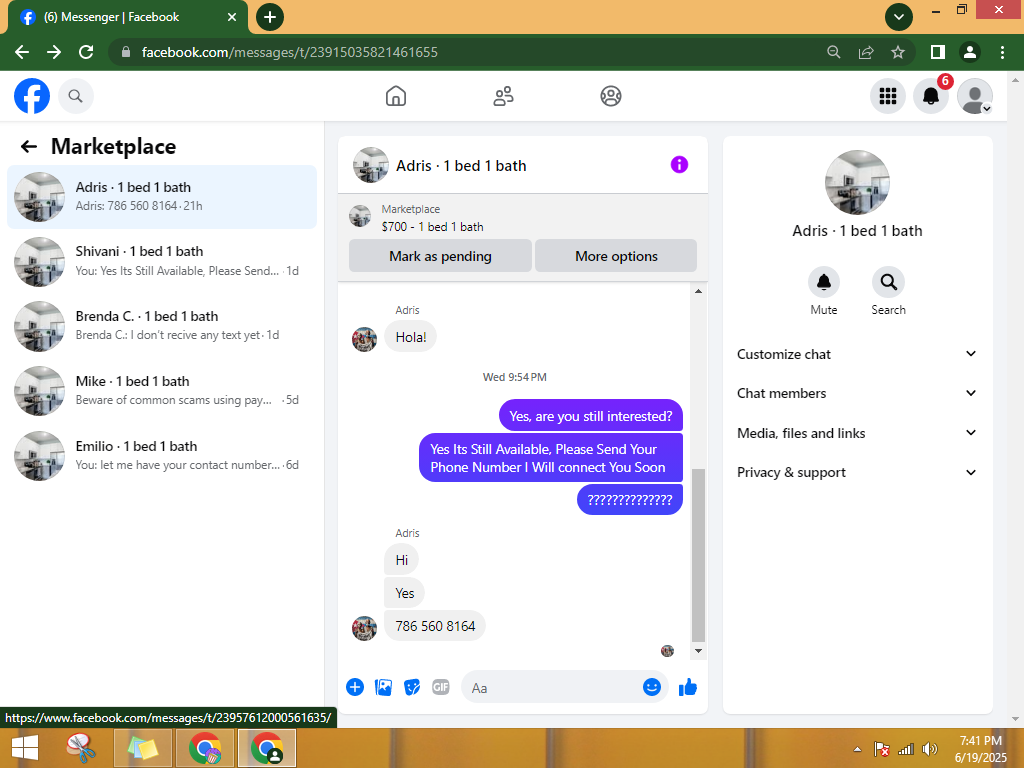Open more actions plus icon in composer
1024x768 pixels.
[355, 687]
